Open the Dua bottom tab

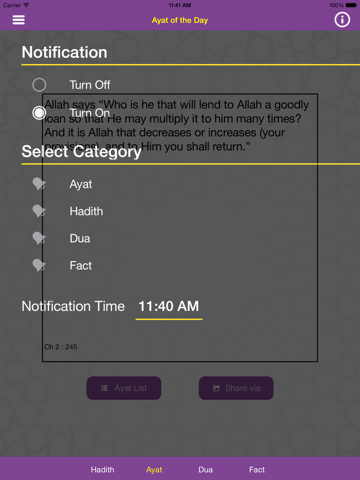[x=205, y=470]
